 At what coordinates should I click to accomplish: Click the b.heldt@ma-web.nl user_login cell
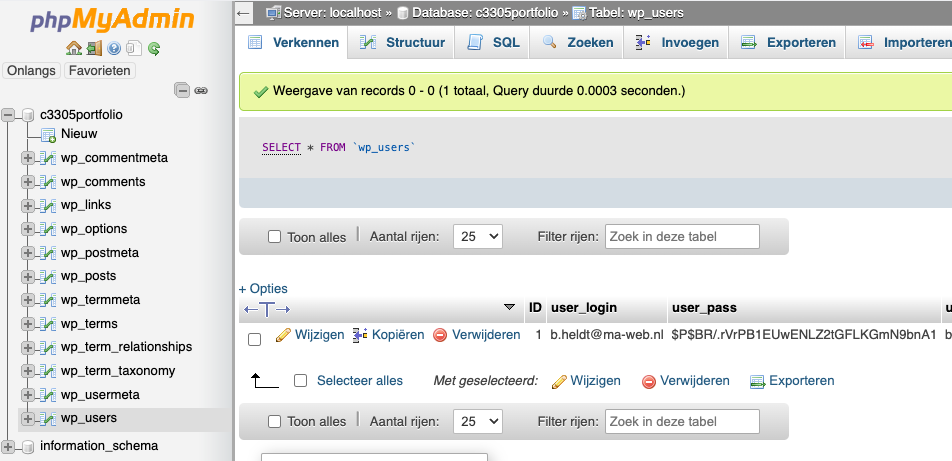tap(607, 335)
